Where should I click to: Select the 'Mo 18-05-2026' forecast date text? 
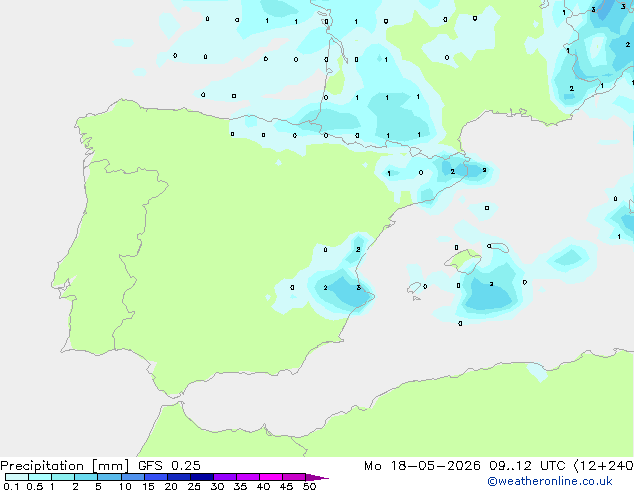point(422,466)
